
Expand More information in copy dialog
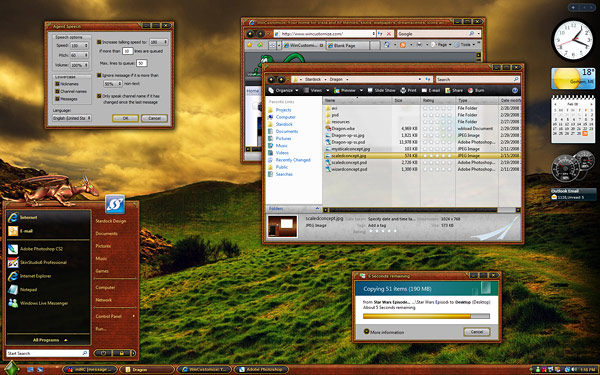coord(383,332)
